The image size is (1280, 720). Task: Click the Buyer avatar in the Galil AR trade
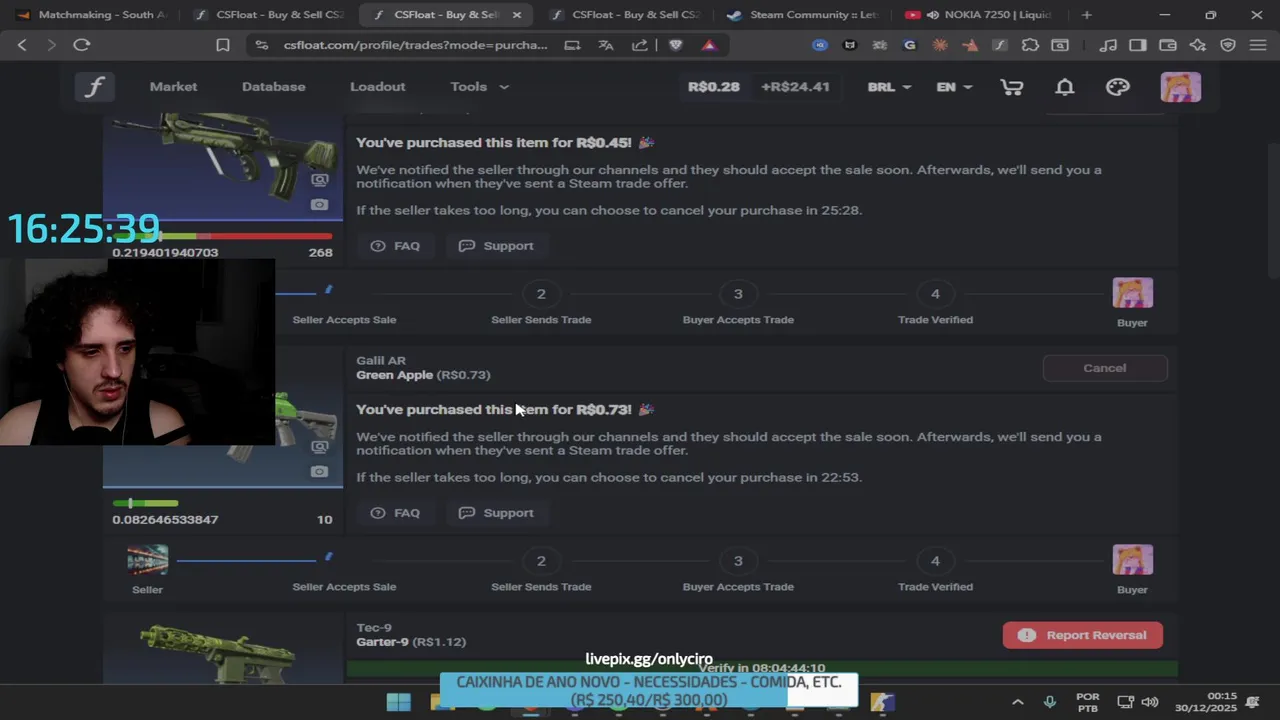(x=1132, y=560)
